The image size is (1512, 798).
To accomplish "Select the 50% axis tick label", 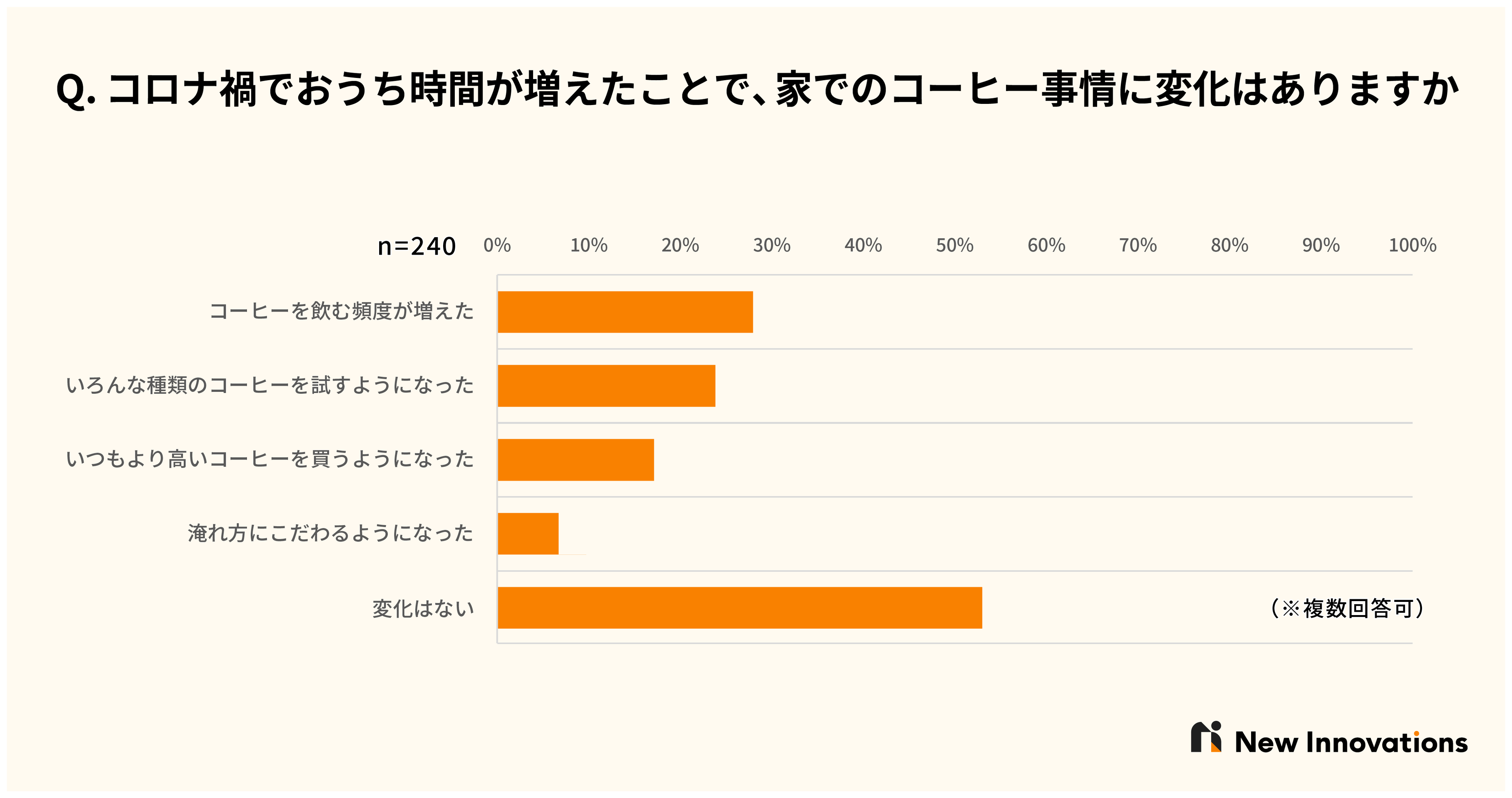I will 954,245.
